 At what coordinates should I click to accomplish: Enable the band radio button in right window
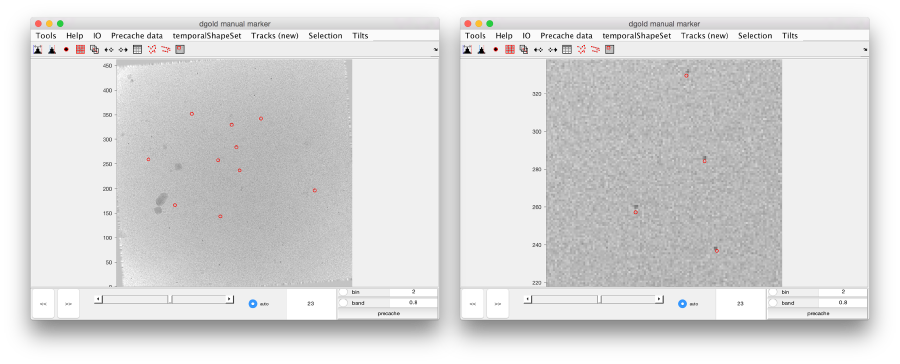coord(773,303)
